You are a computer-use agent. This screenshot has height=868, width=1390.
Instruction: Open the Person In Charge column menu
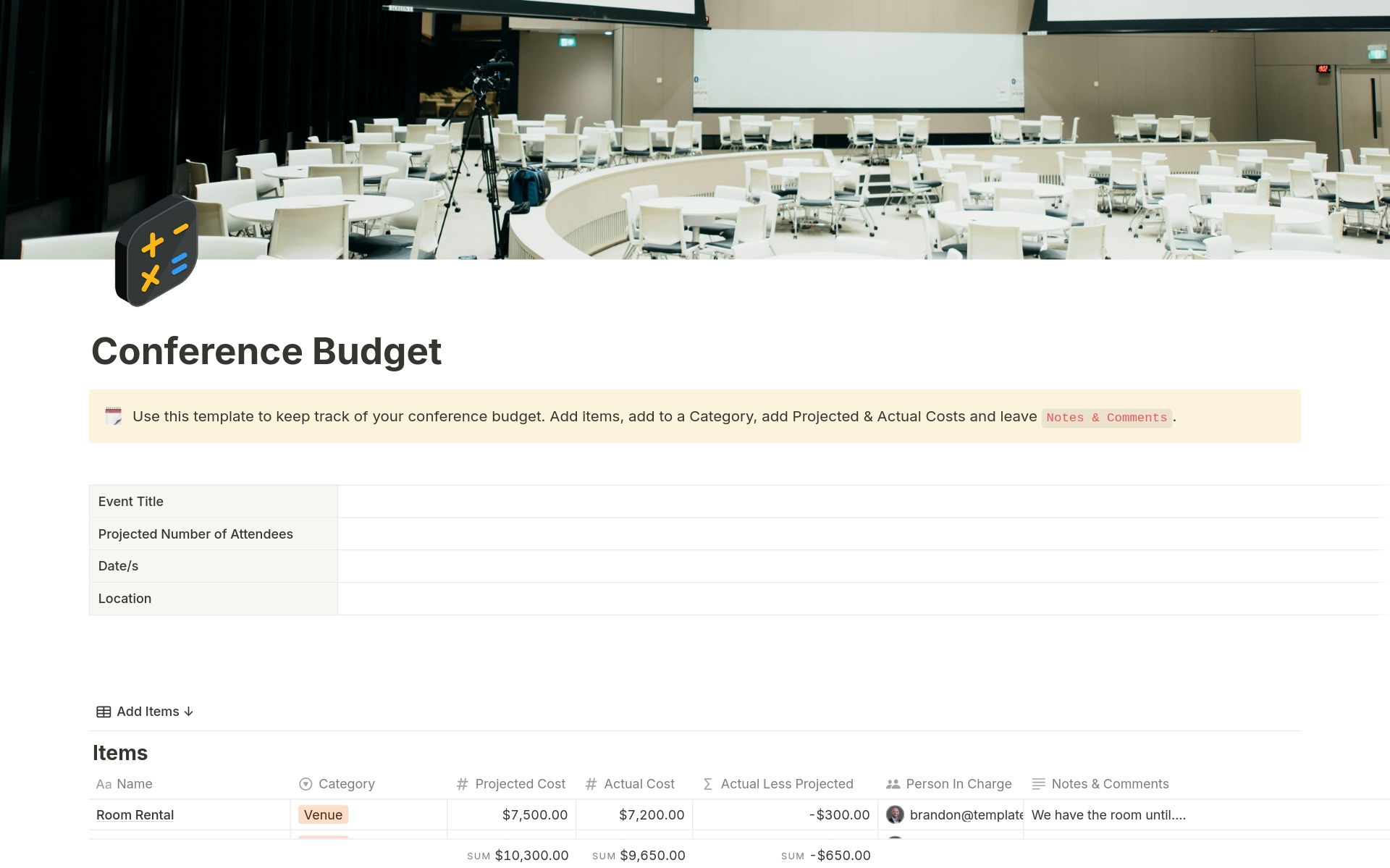[959, 784]
